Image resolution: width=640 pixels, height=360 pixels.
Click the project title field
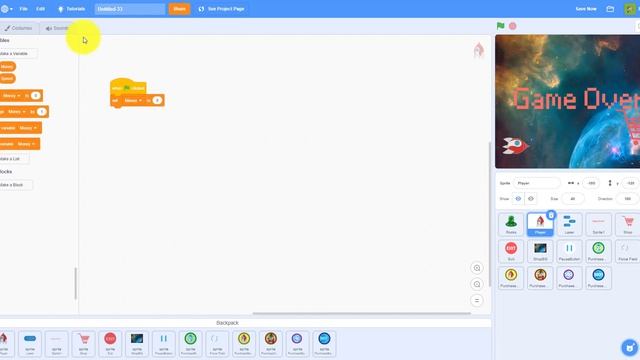[x=130, y=9]
